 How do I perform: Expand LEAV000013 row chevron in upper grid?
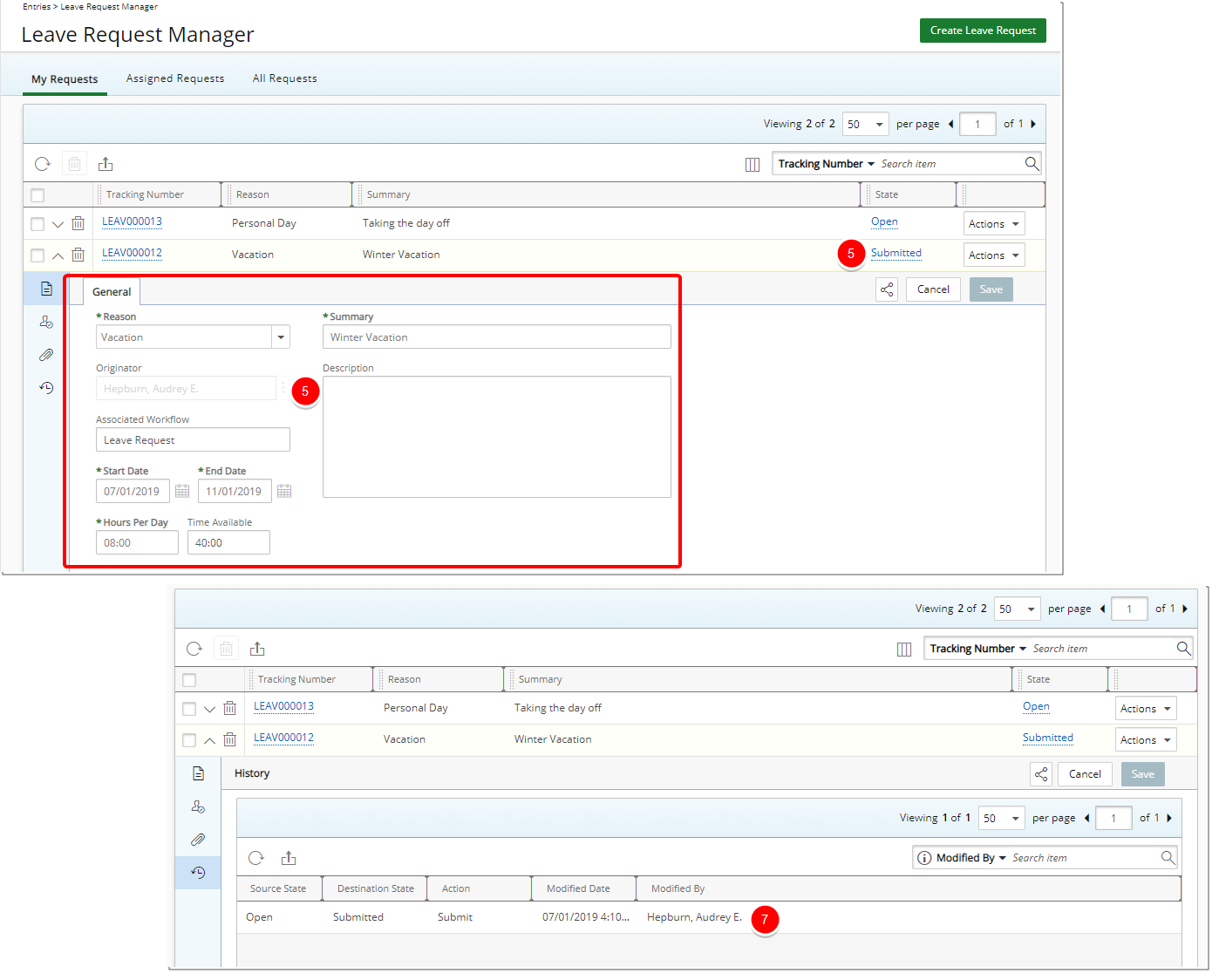58,224
